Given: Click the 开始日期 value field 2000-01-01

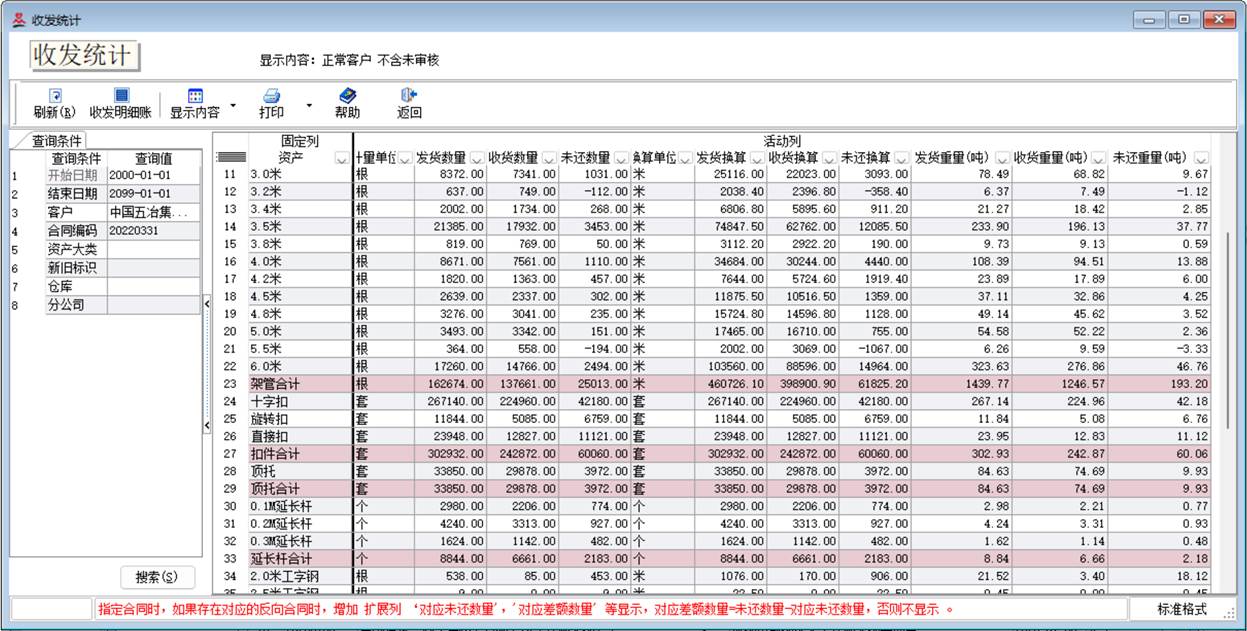Looking at the screenshot, I should 153,175.
